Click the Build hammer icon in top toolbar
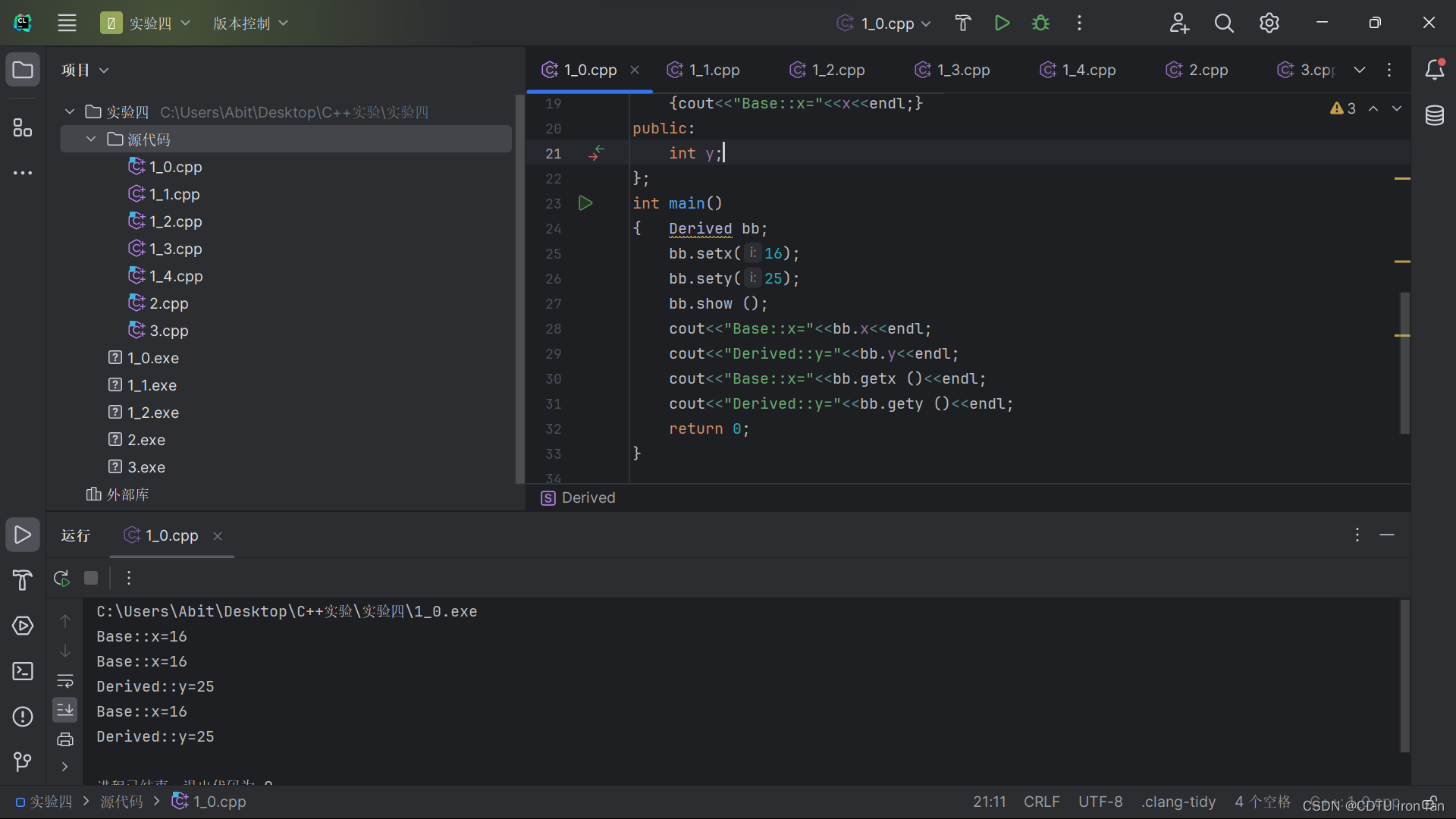Viewport: 1456px width, 819px height. coord(962,23)
